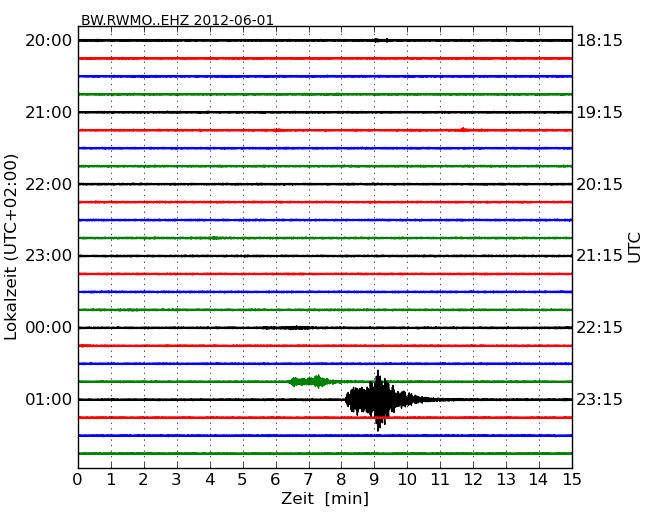Screen dimensions: 650x520
Task: Click the 18:15 UTC label
Action: point(599,41)
